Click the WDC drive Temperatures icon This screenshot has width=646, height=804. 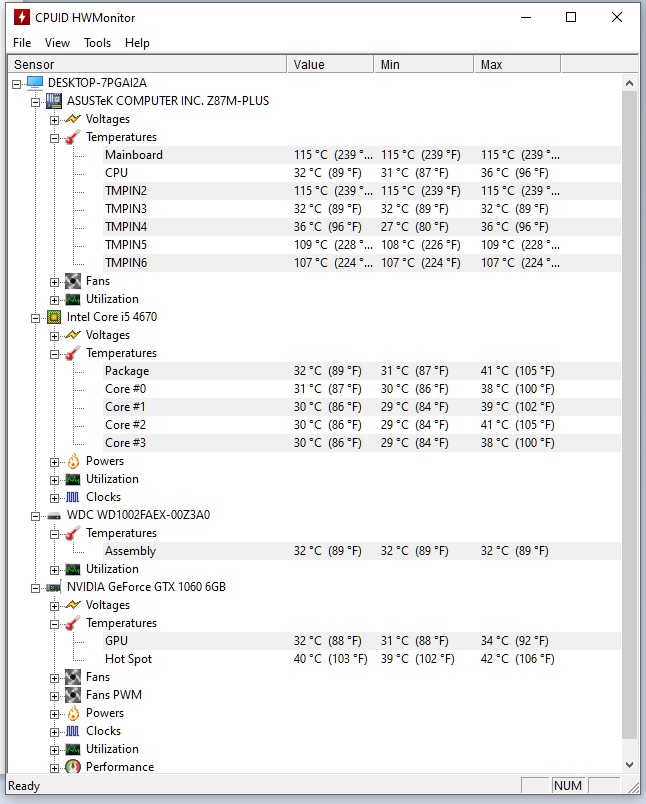click(73, 533)
